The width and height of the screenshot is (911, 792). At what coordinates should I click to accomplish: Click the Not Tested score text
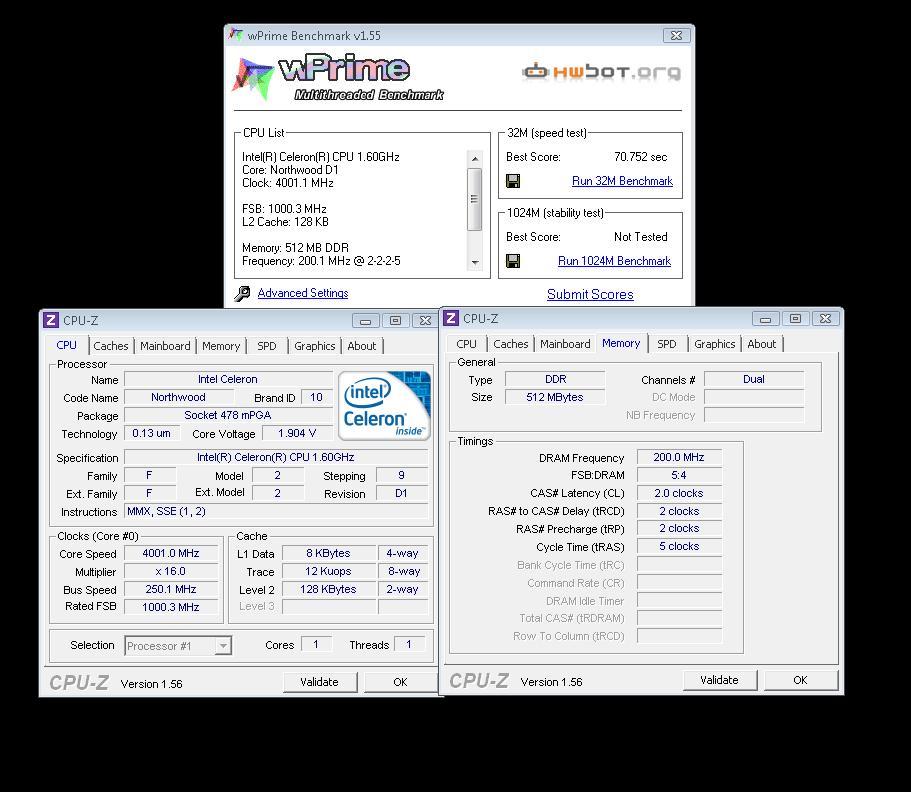pyautogui.click(x=641, y=237)
